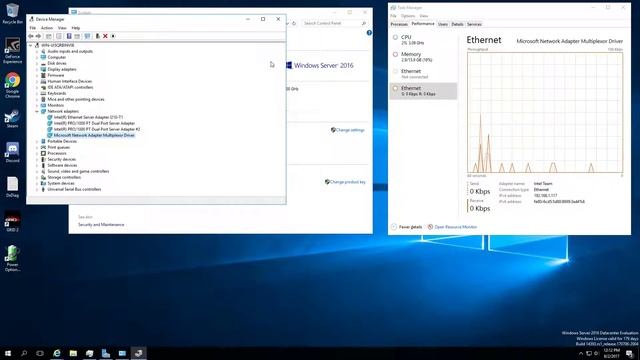Switch to the Processes tab in Task Manager
The image size is (640, 360).
tap(399, 24)
